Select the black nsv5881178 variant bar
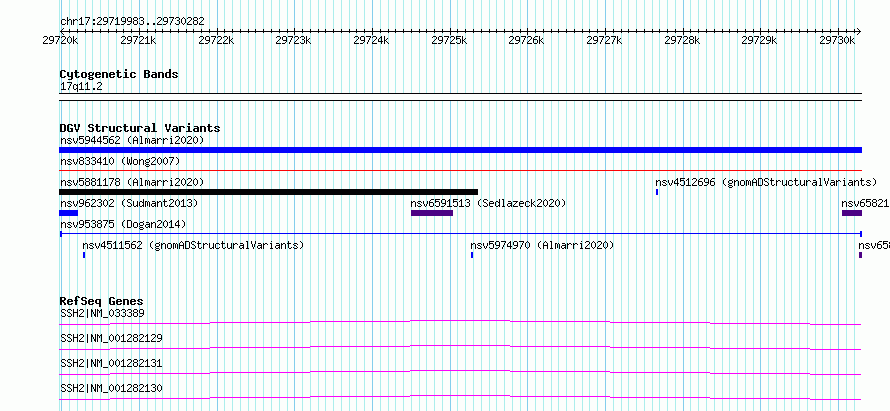890x411 pixels. tap(268, 192)
